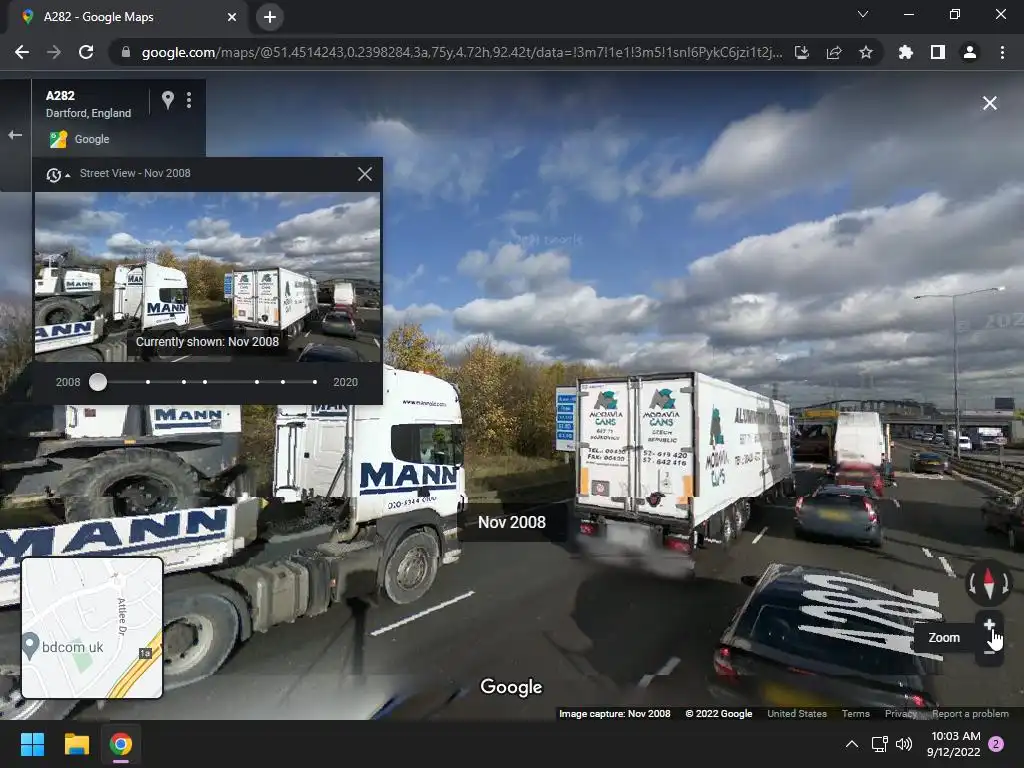The width and height of the screenshot is (1024, 768).
Task: Open the Windows Start menu
Action: (32, 744)
